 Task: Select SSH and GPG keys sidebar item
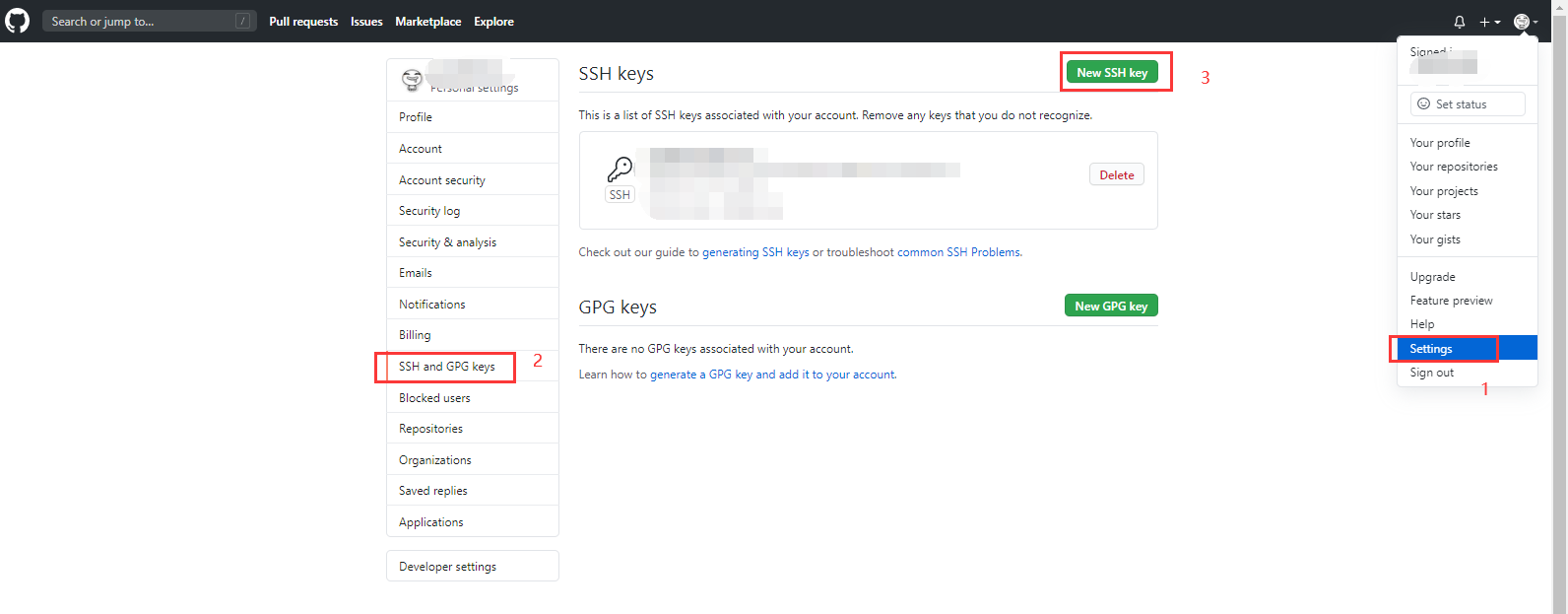point(447,367)
